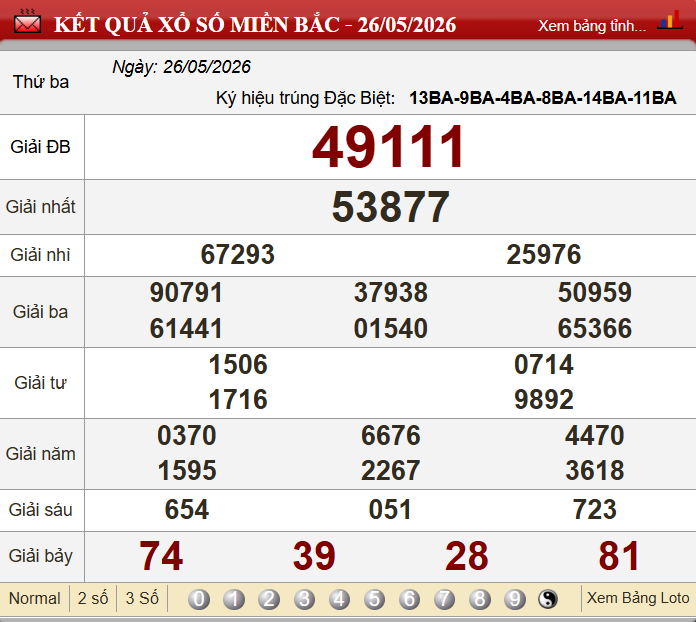Click first prize number 53877
This screenshot has height=622, width=696.
pyautogui.click(x=391, y=206)
